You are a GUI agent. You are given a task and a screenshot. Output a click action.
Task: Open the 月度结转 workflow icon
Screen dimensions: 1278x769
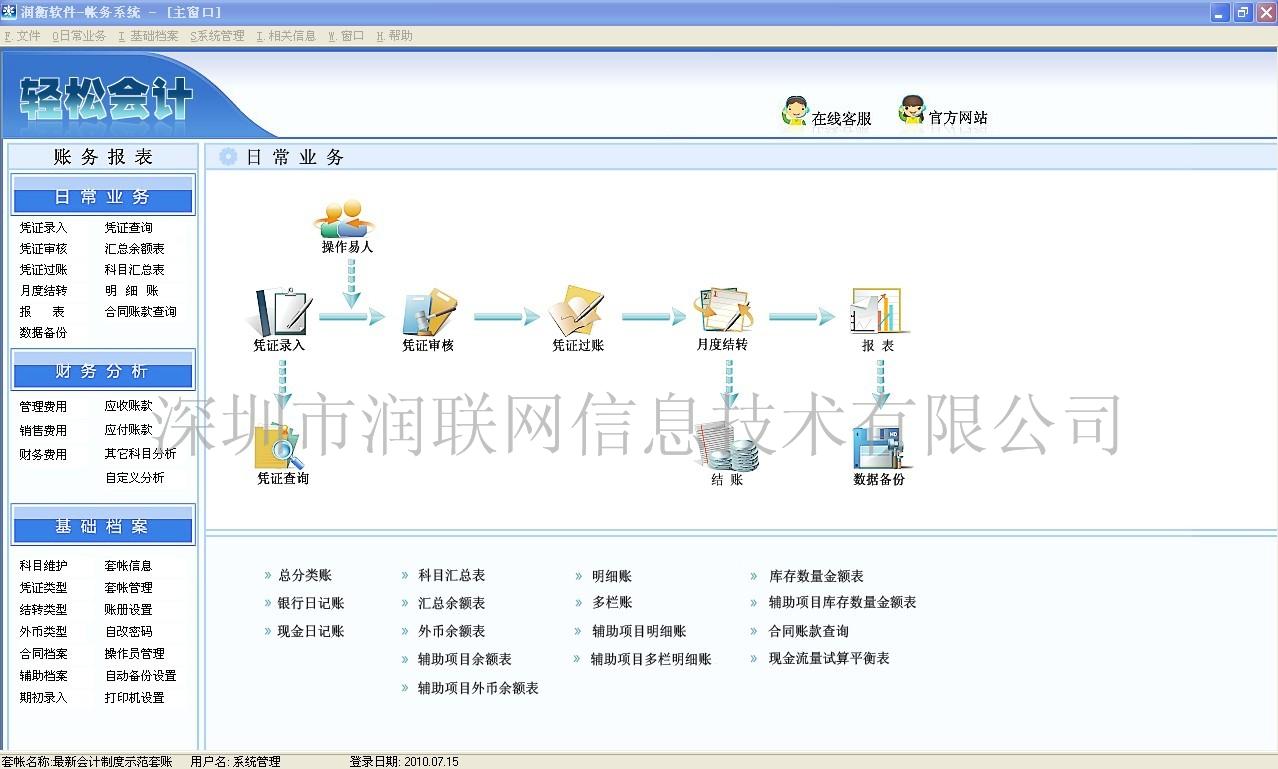pos(722,311)
